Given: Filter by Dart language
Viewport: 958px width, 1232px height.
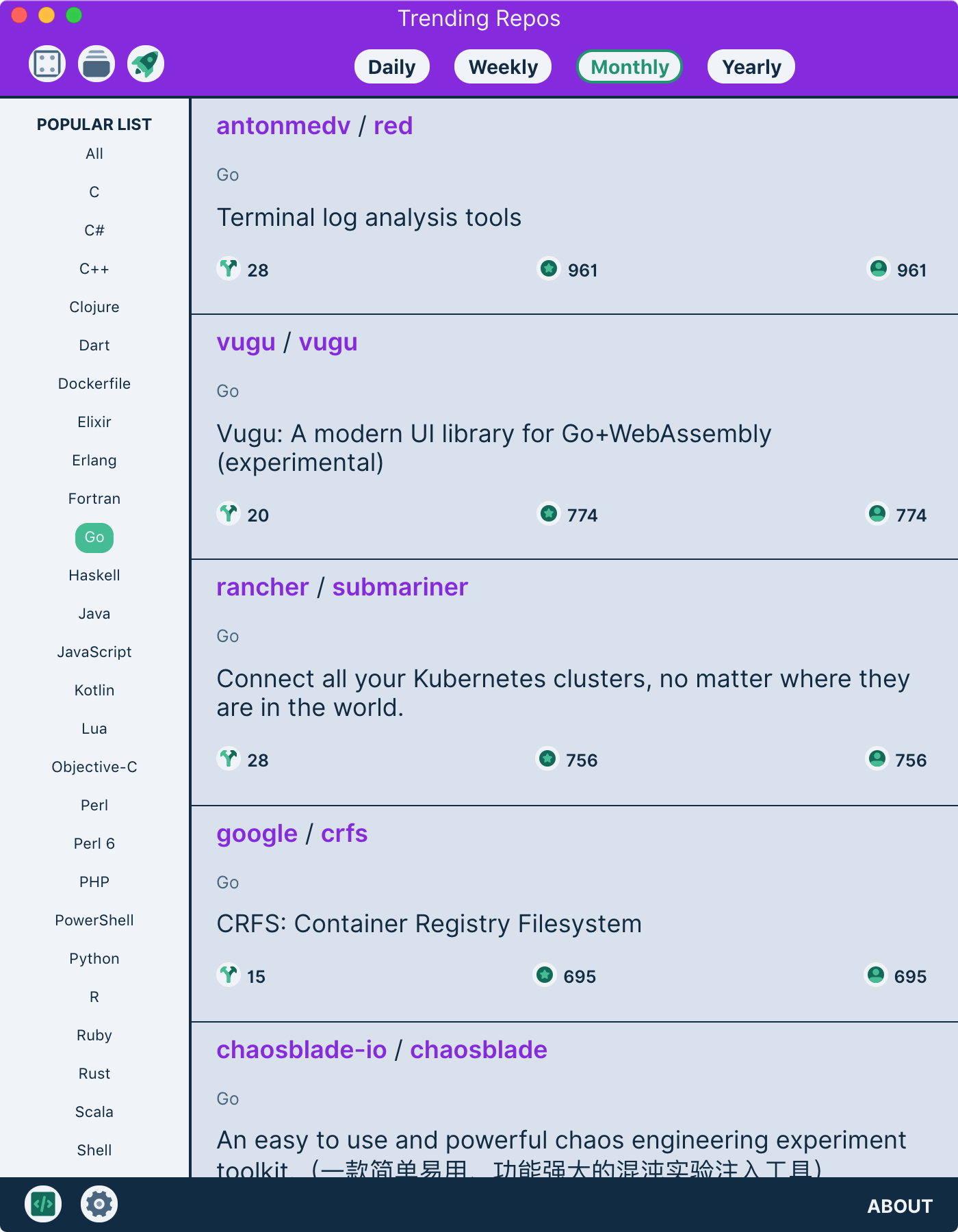Looking at the screenshot, I should click(94, 346).
